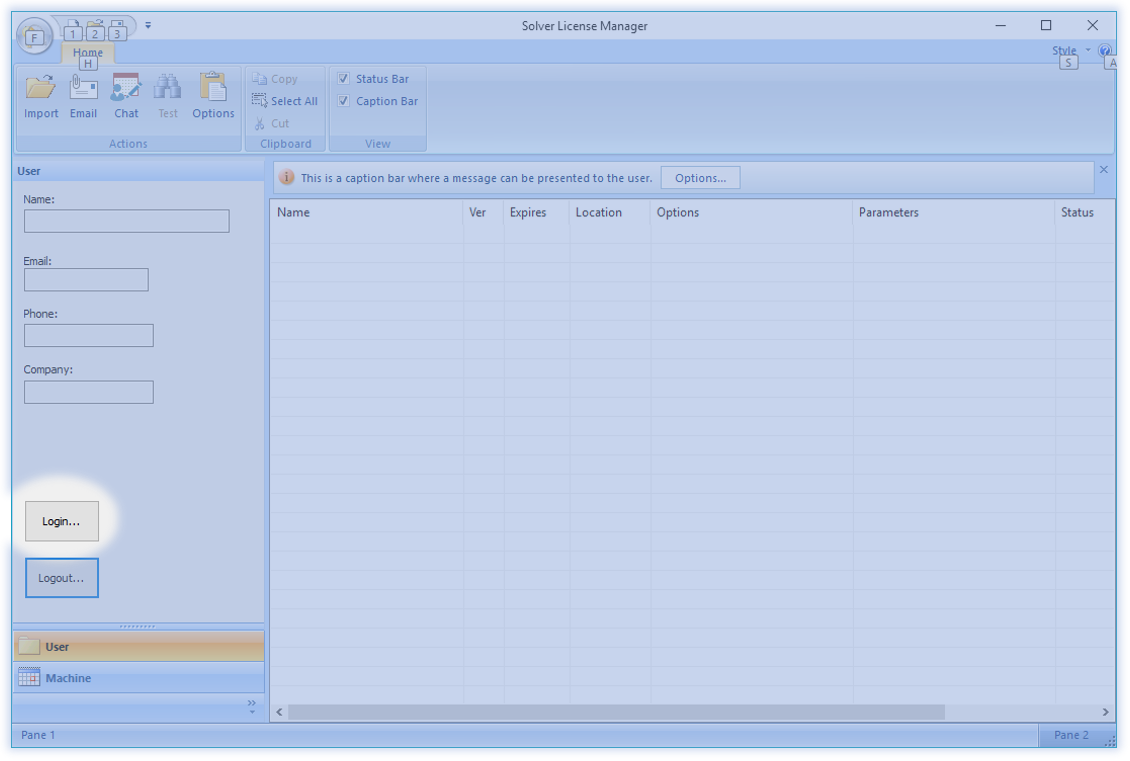Click the quick access icon with keytip 2

pos(95,30)
